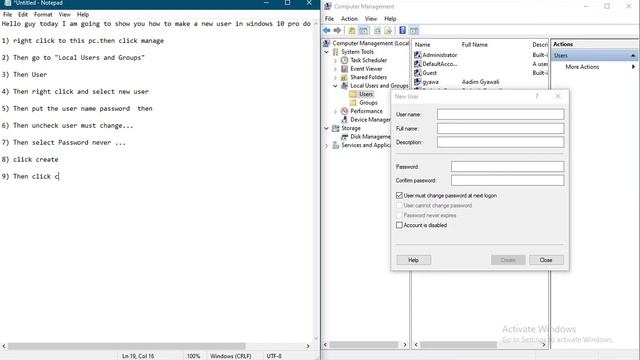Open Computer Management Help menu
The height and width of the screenshot is (360, 640).
(x=390, y=19)
